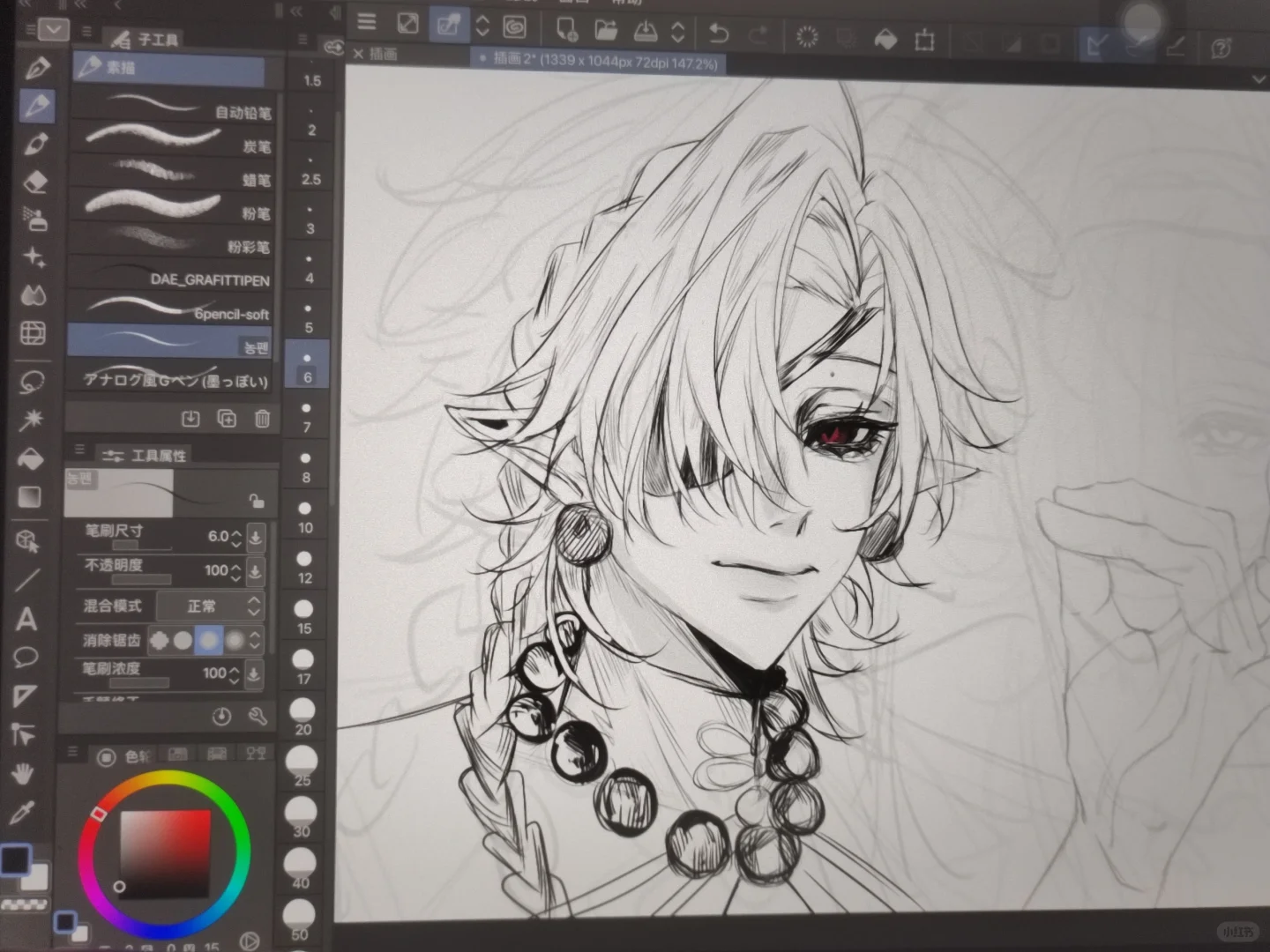The image size is (1270, 952).
Task: Select the Pen tool in the tool palette
Action: click(38, 67)
